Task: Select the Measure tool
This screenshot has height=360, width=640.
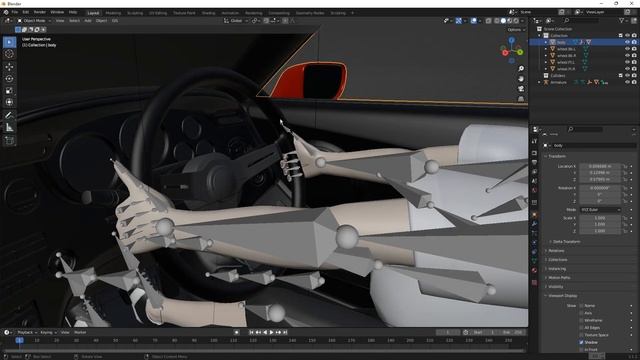Action: 9,128
